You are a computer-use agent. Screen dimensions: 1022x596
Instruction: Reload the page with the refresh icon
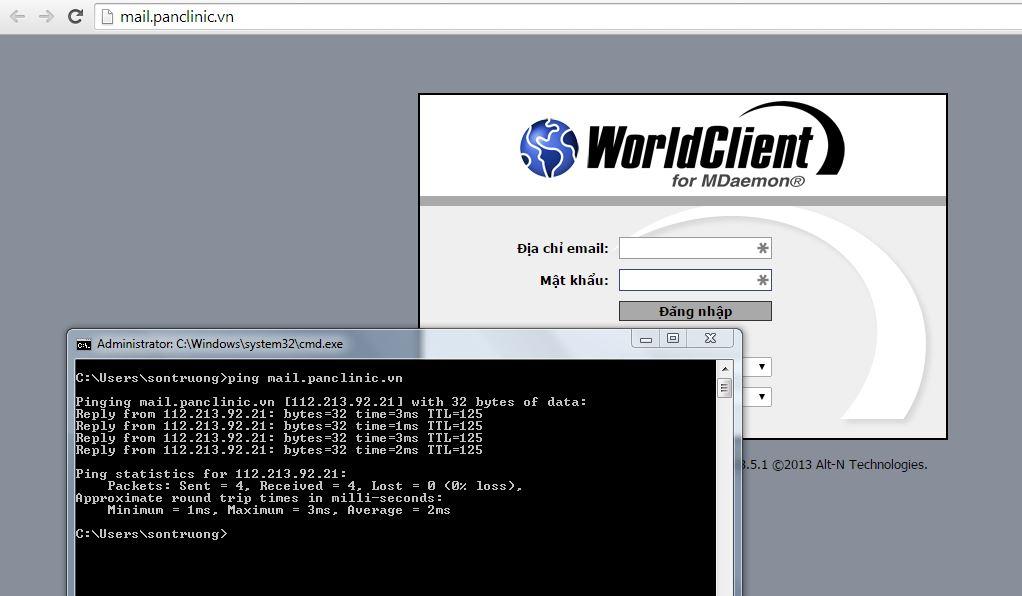click(x=76, y=16)
